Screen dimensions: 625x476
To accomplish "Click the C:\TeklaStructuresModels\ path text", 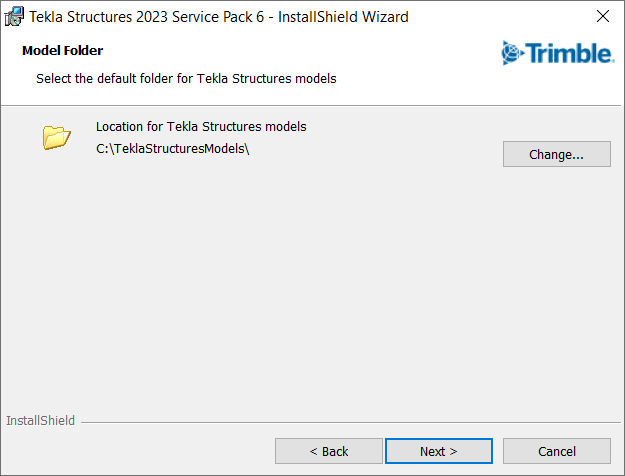I will pyautogui.click(x=172, y=150).
